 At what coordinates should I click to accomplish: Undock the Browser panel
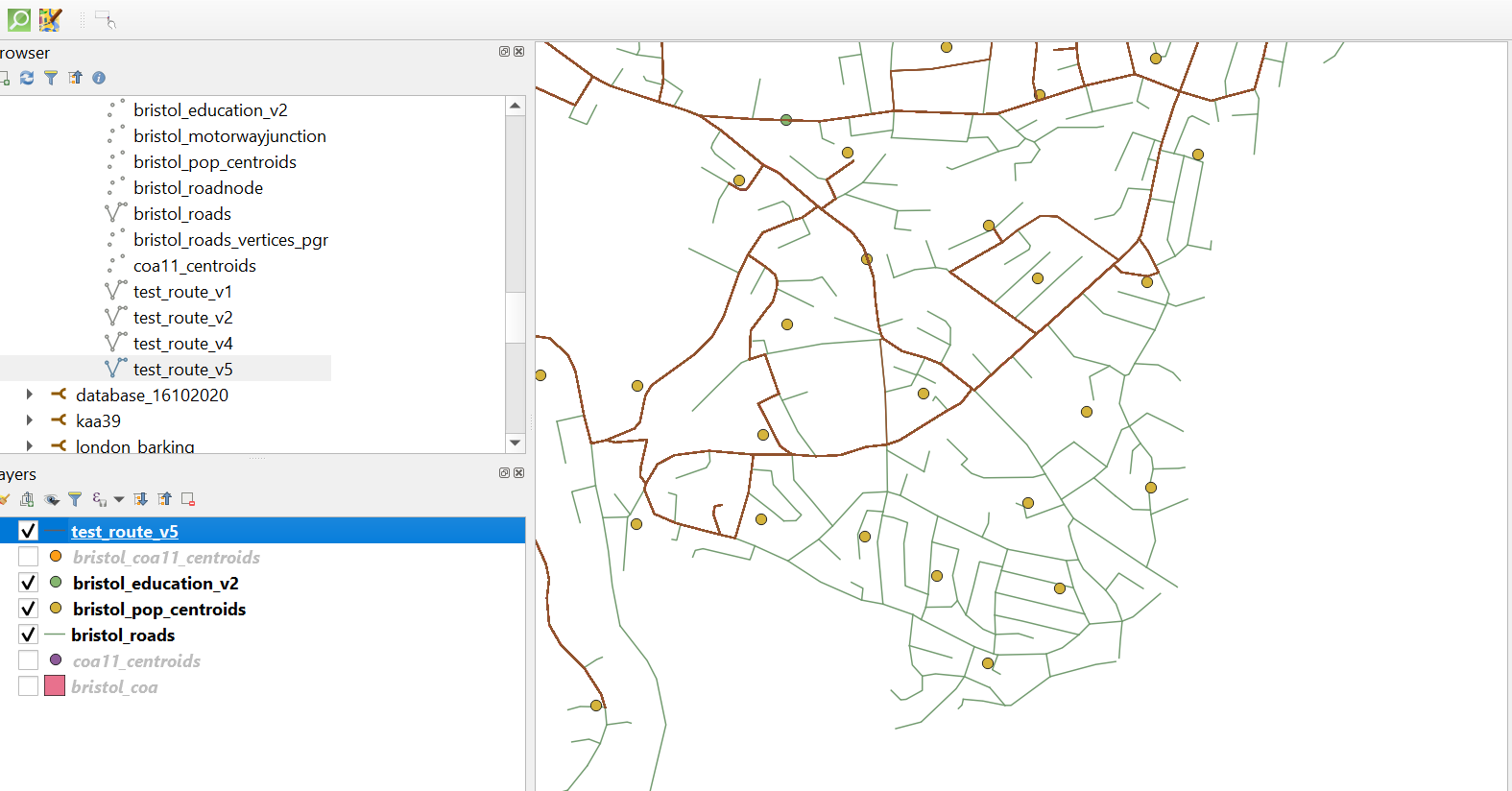pos(504,52)
